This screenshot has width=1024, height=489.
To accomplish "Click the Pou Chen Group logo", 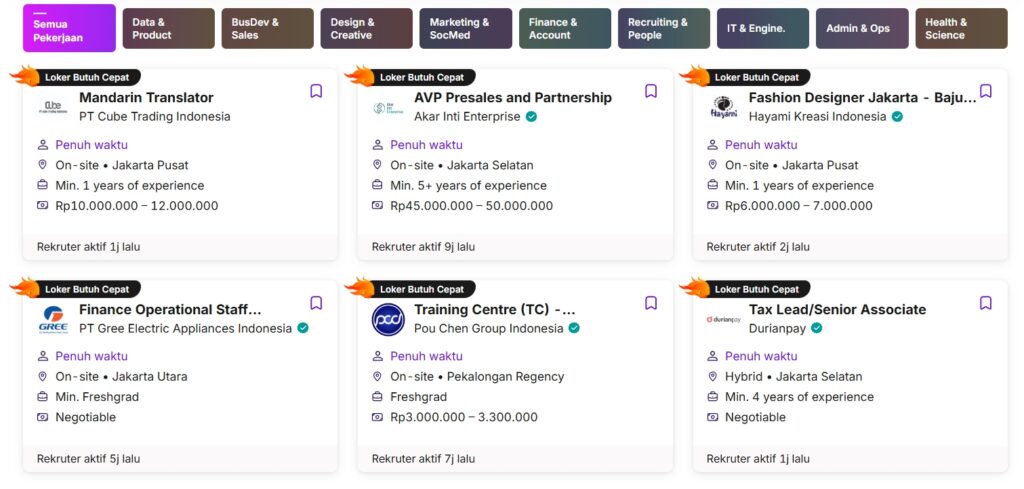I will click(x=388, y=319).
